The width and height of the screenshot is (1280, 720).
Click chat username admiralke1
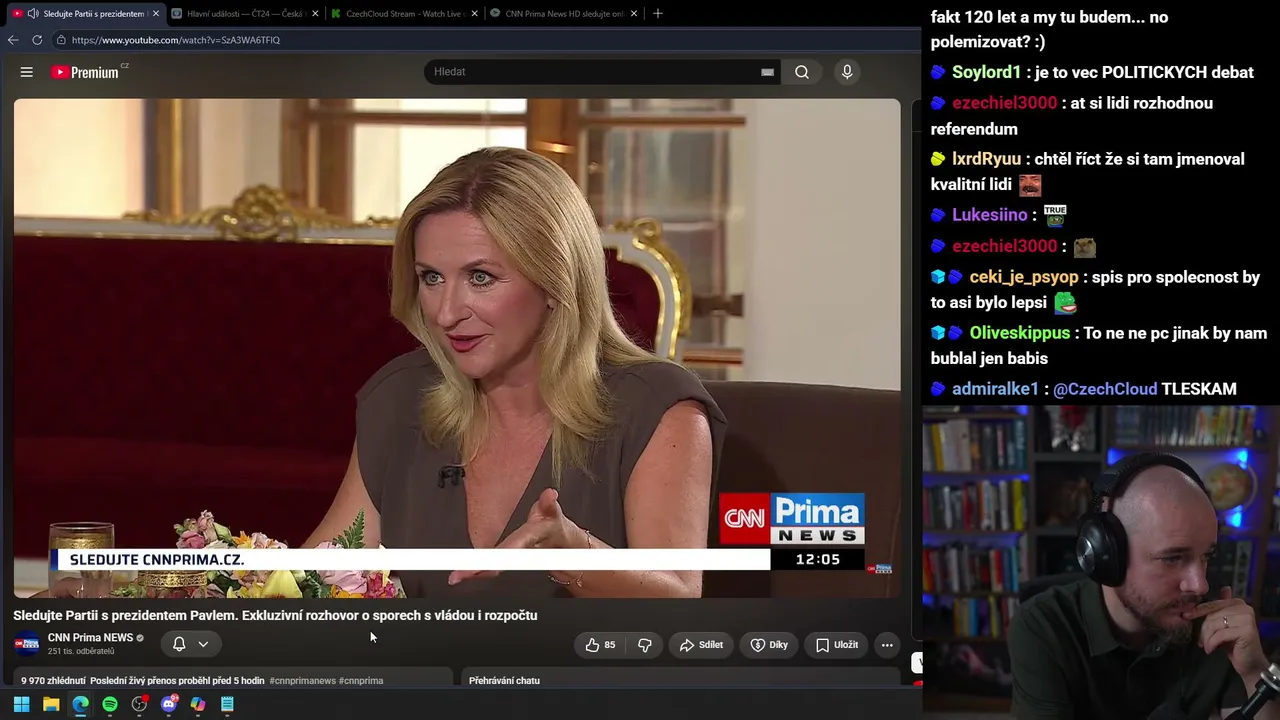click(996, 389)
